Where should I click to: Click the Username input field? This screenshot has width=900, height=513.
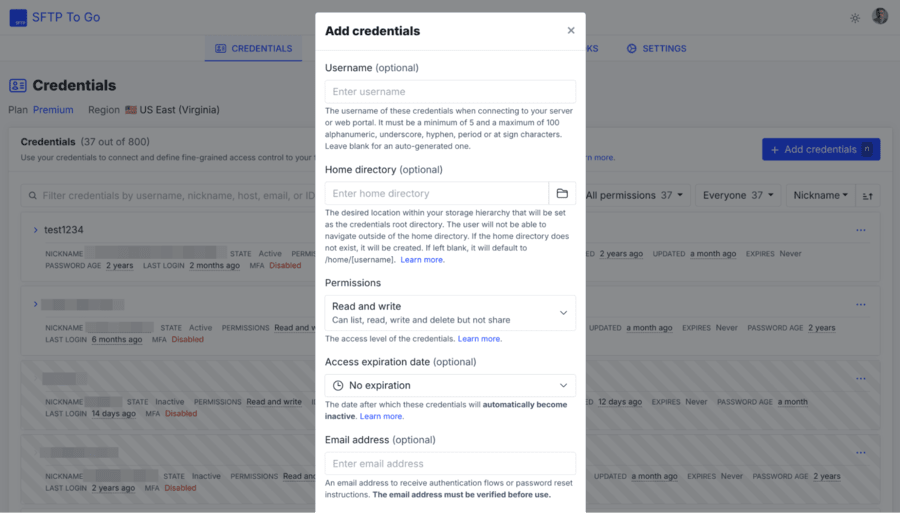tap(450, 92)
